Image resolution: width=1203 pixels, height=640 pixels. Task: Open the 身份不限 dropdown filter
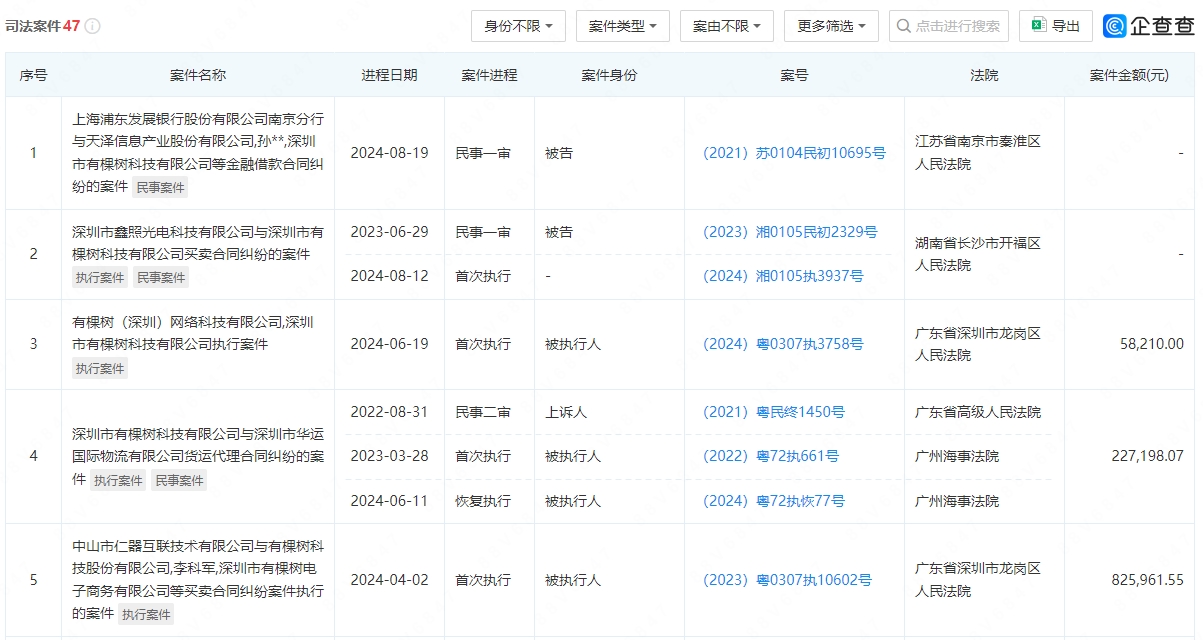(x=518, y=26)
